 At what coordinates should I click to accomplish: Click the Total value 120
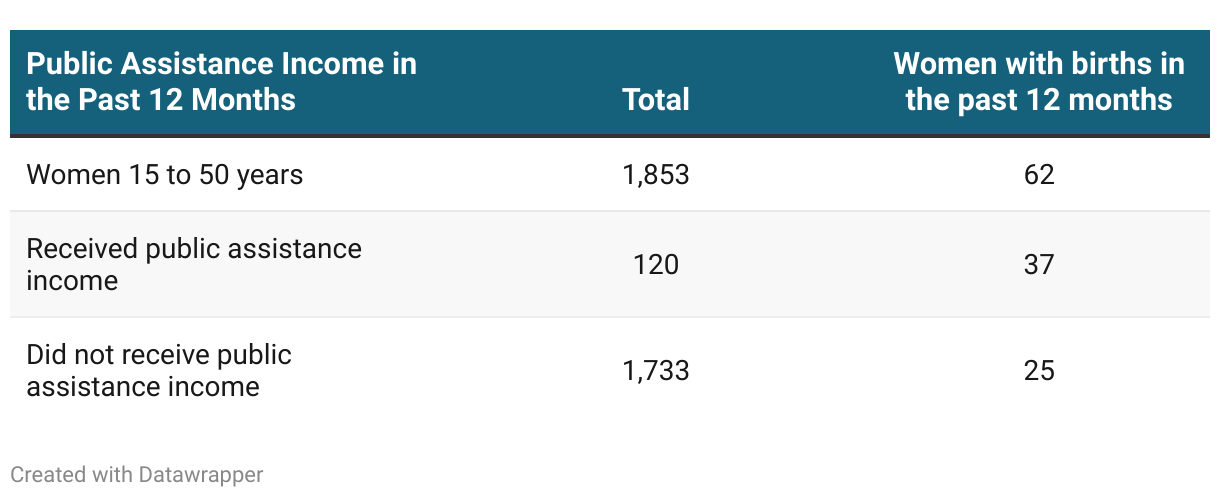655,264
